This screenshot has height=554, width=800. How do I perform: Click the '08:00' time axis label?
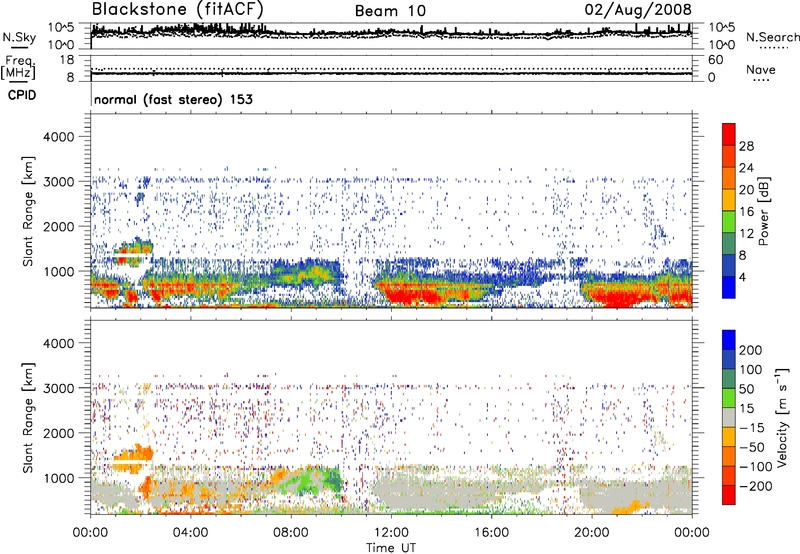pos(291,533)
